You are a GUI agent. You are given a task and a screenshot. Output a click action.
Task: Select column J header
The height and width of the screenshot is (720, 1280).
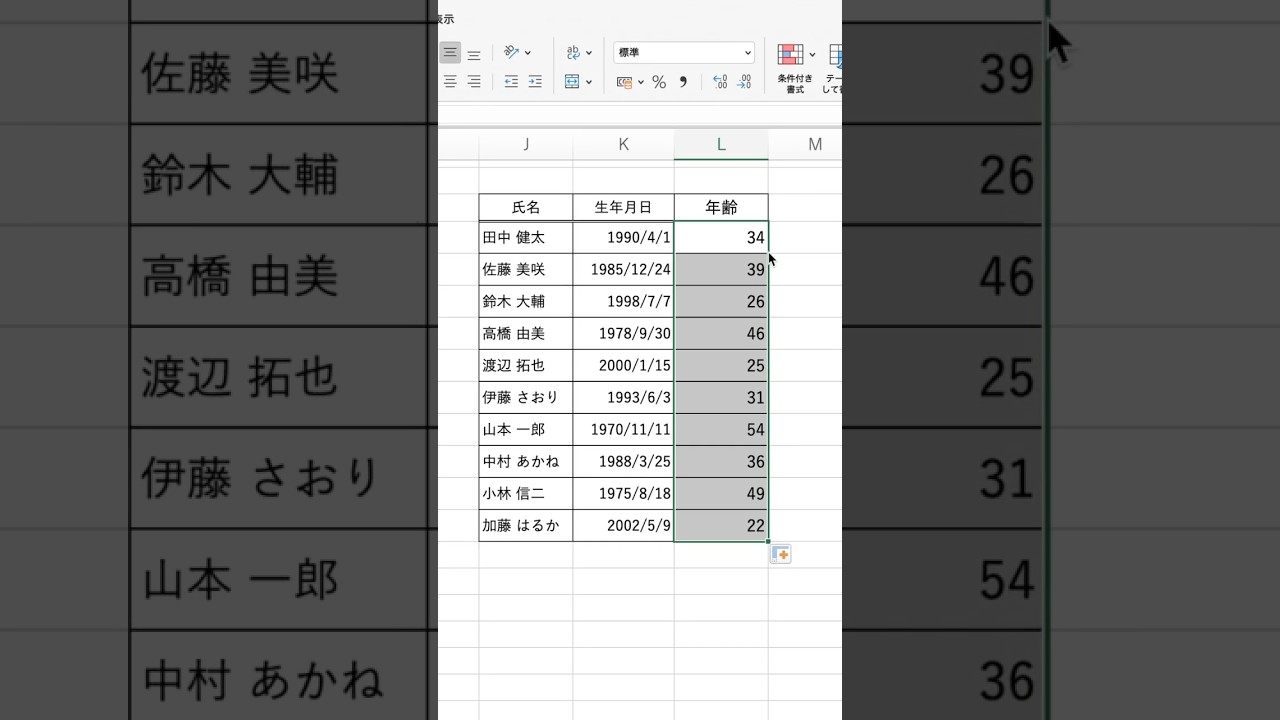[526, 144]
